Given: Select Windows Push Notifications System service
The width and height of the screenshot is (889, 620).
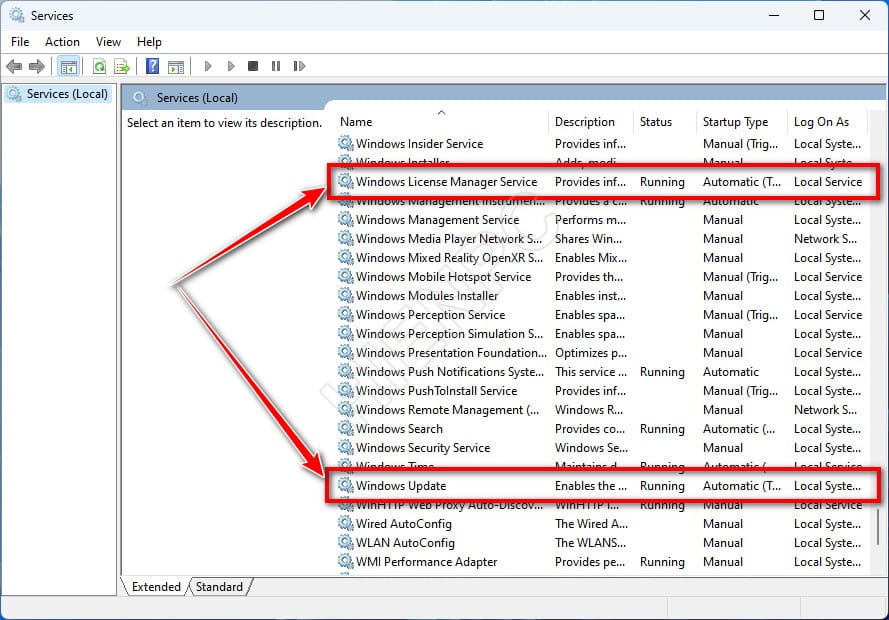Looking at the screenshot, I should tap(601, 372).
